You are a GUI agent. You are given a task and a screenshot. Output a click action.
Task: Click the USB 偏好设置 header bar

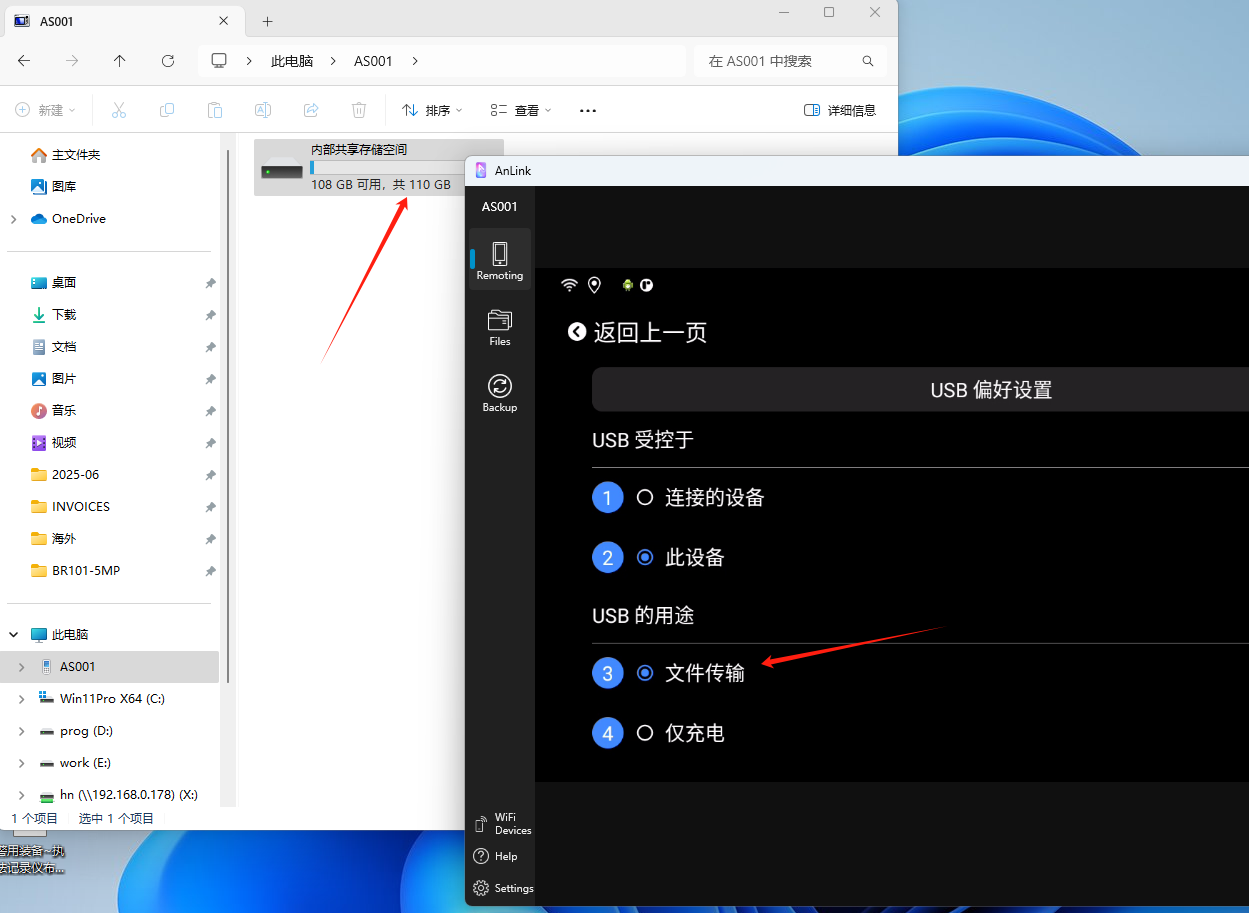[x=920, y=390]
